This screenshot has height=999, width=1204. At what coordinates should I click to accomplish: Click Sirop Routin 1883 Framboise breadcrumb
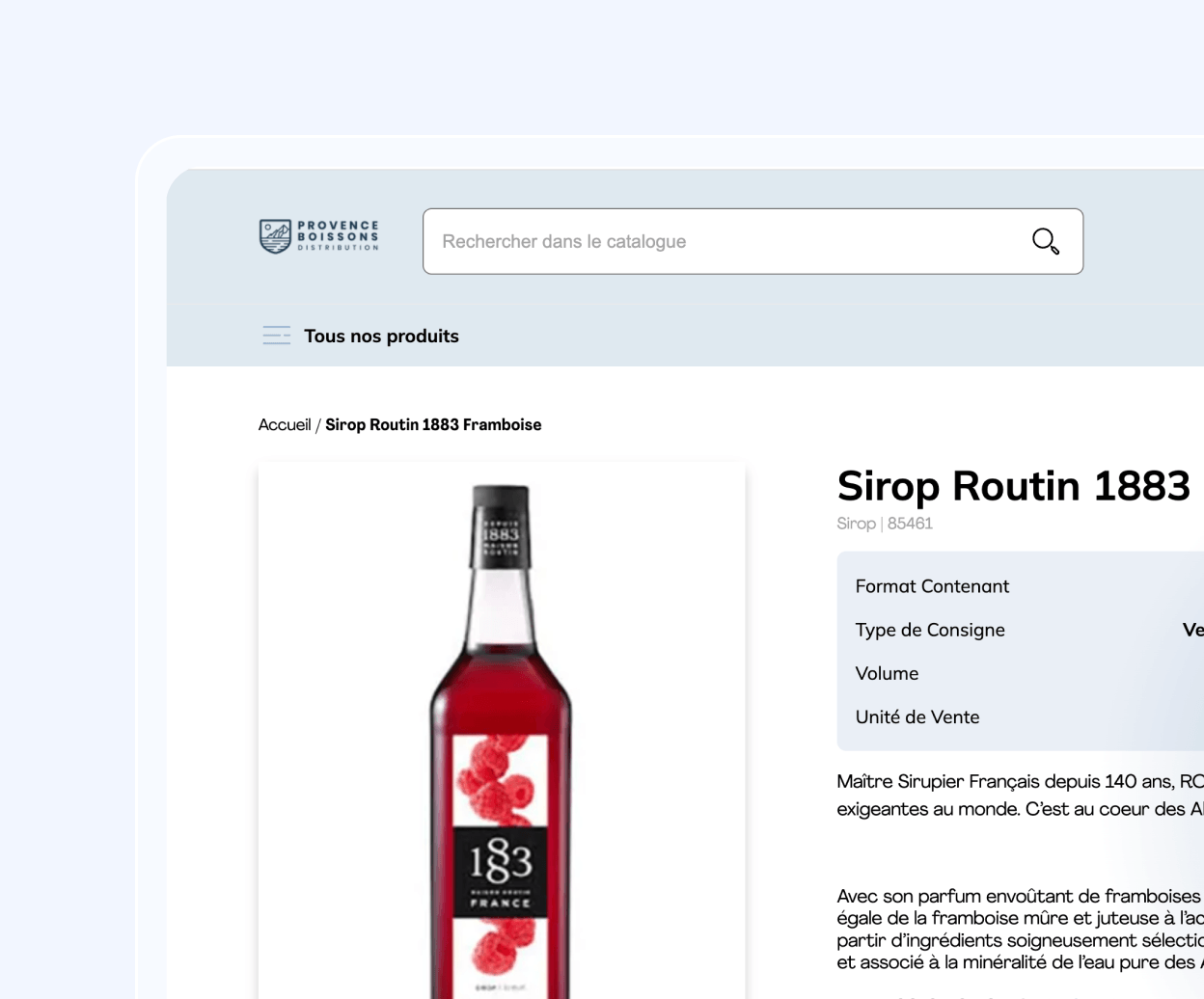point(433,424)
